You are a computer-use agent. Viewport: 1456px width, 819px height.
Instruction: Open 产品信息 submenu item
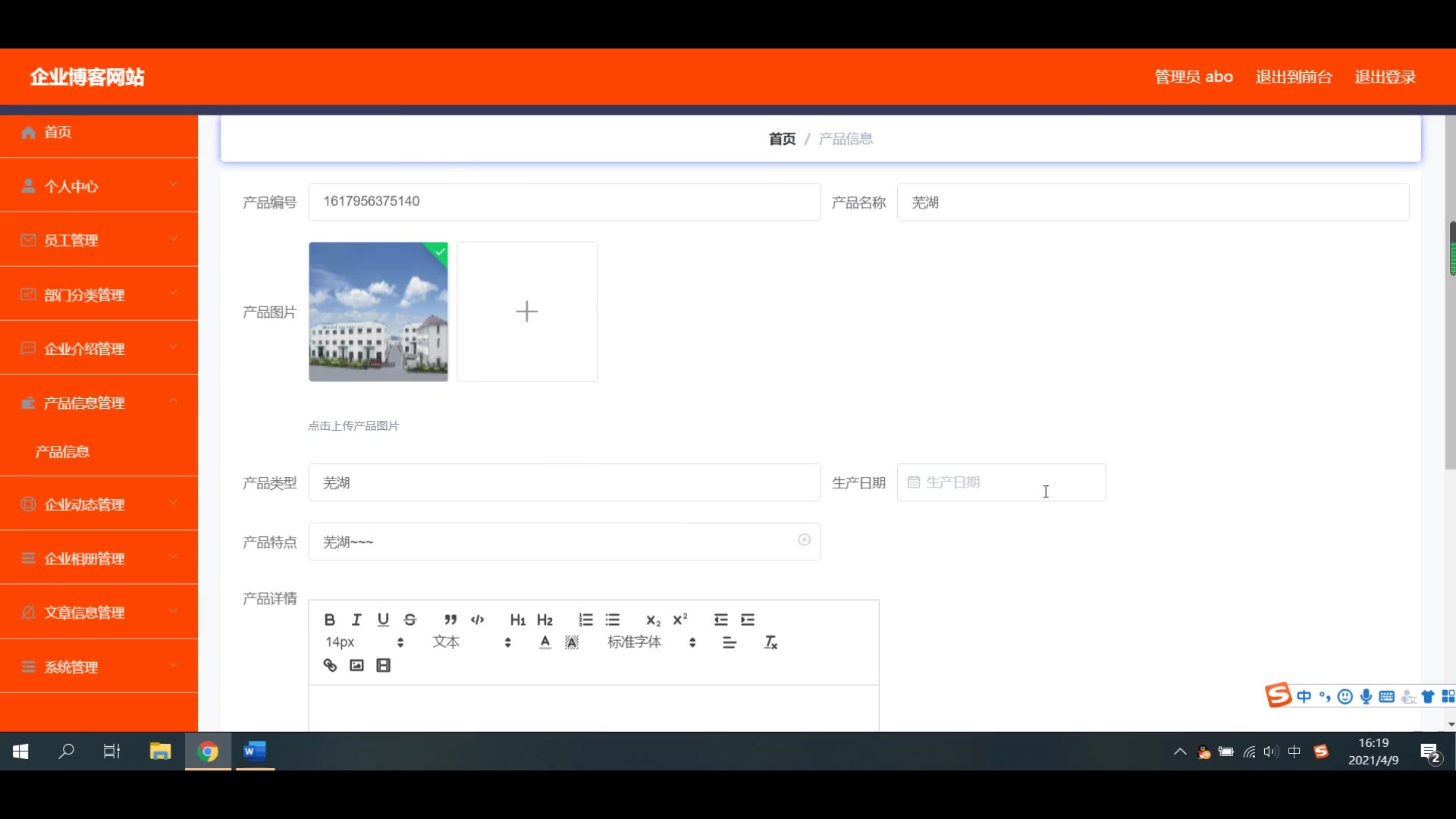(62, 452)
